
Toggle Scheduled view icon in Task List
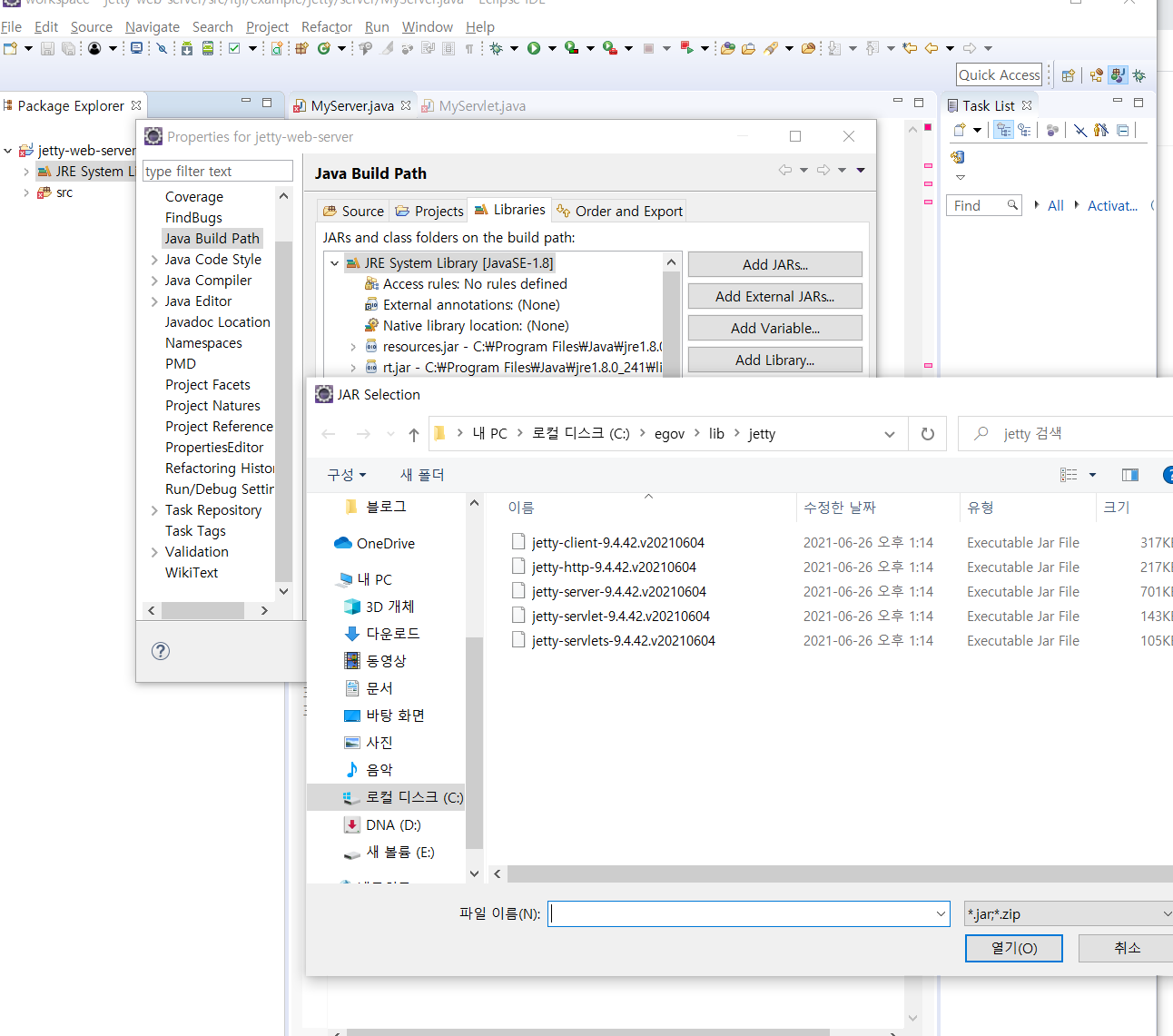click(1024, 130)
